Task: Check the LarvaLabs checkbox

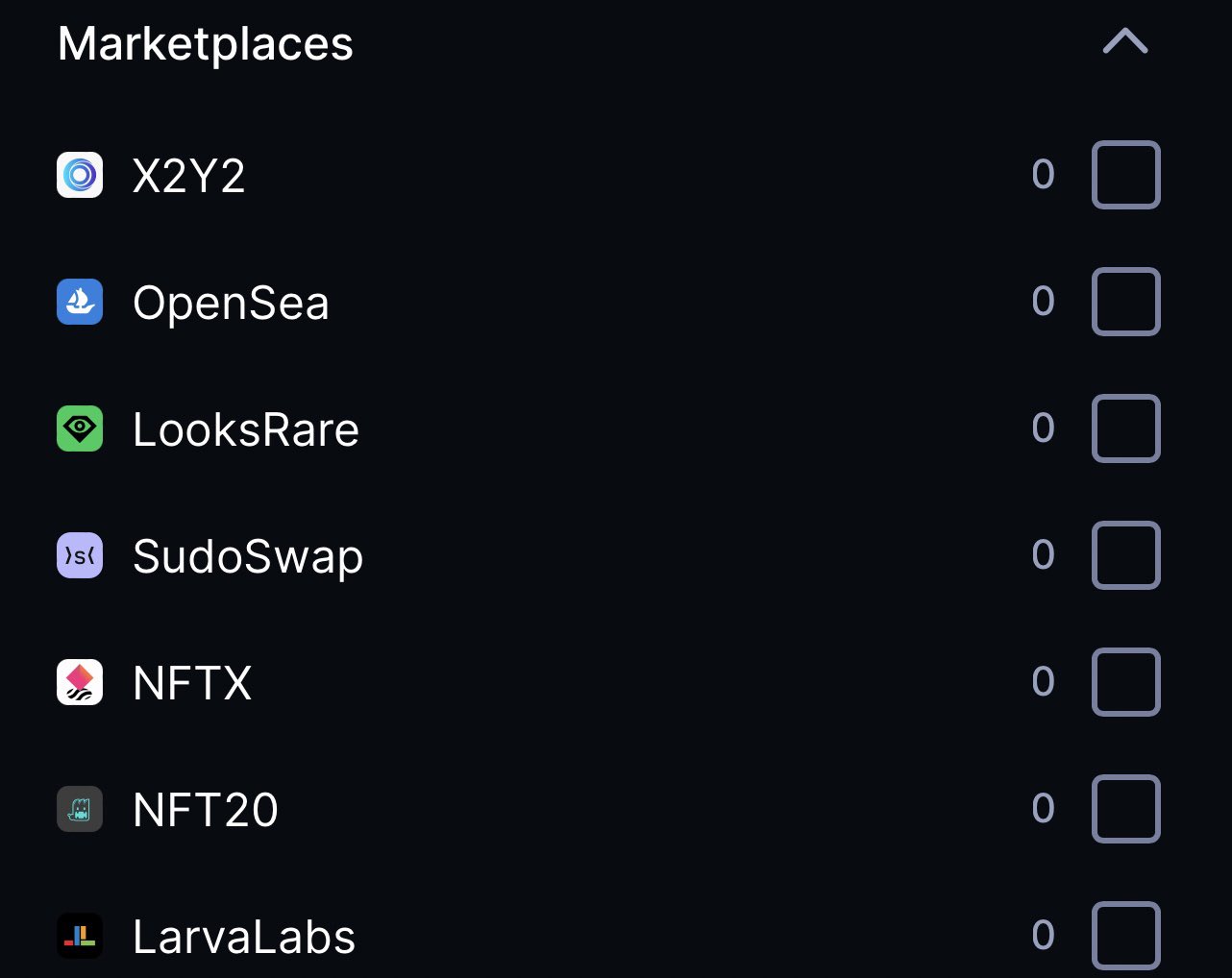Action: 1125,936
